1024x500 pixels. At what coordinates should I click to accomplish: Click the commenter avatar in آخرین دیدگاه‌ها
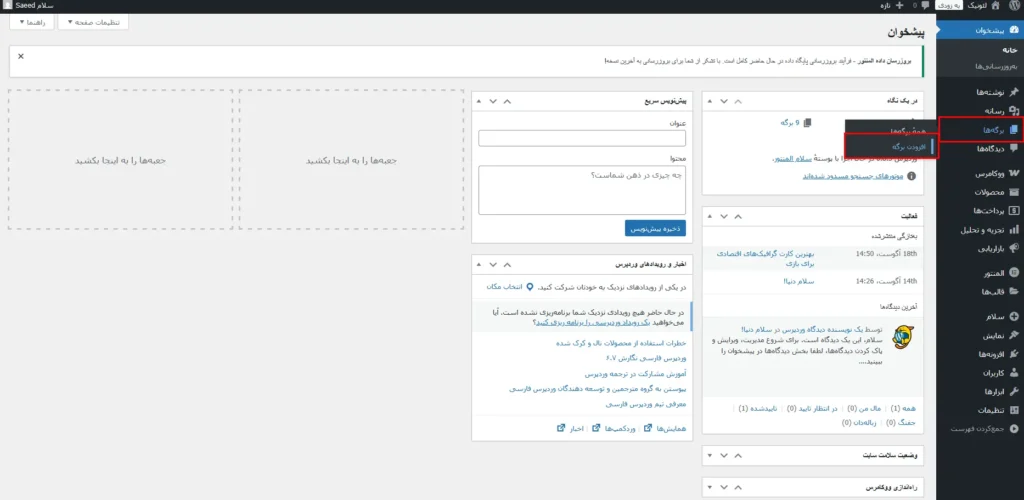coord(903,337)
